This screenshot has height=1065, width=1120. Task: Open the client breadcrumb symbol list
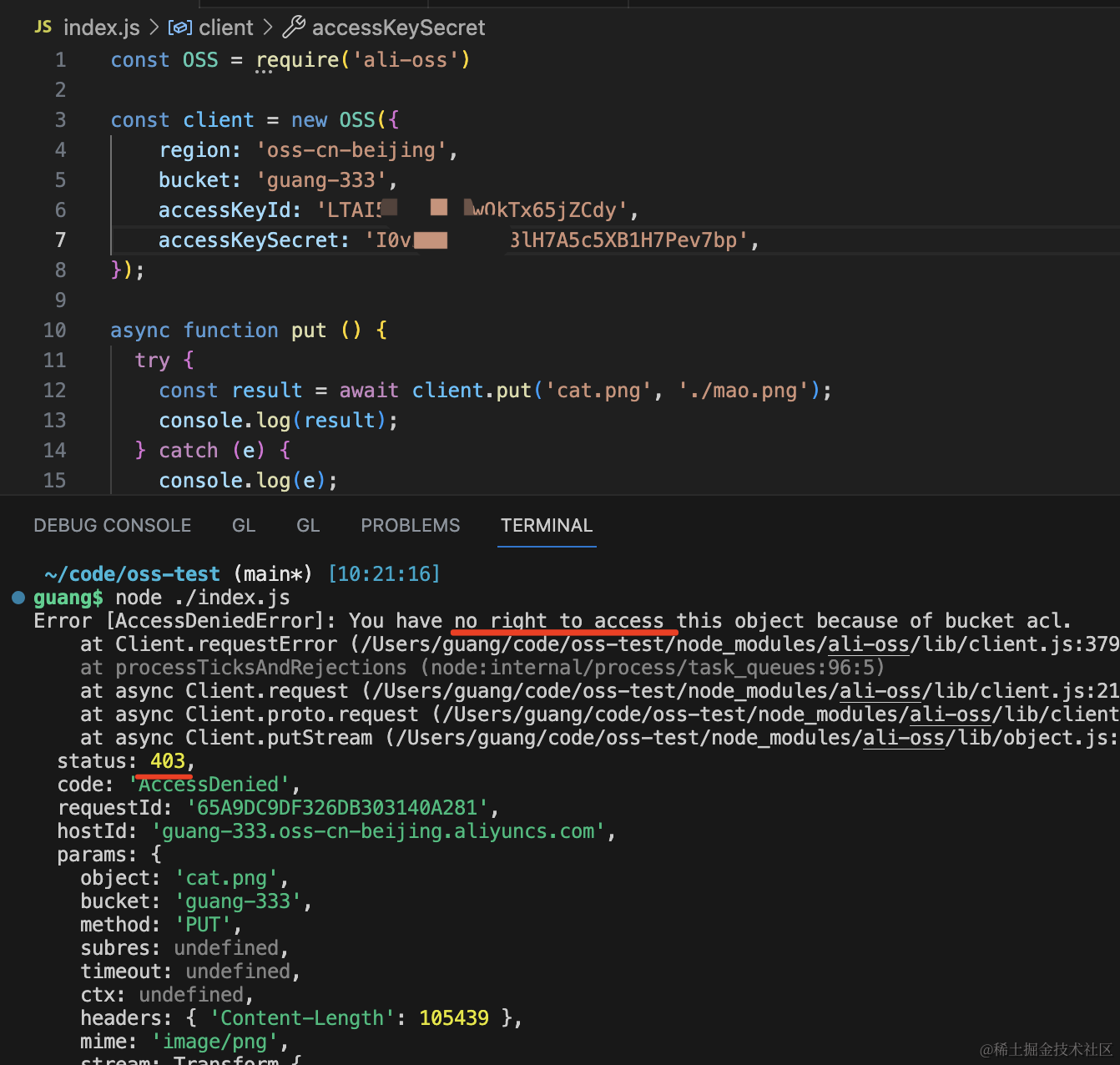coord(225,28)
